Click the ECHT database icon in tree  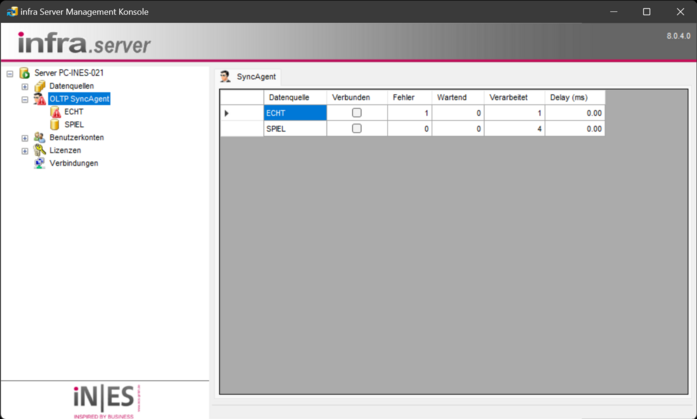[x=55, y=112]
